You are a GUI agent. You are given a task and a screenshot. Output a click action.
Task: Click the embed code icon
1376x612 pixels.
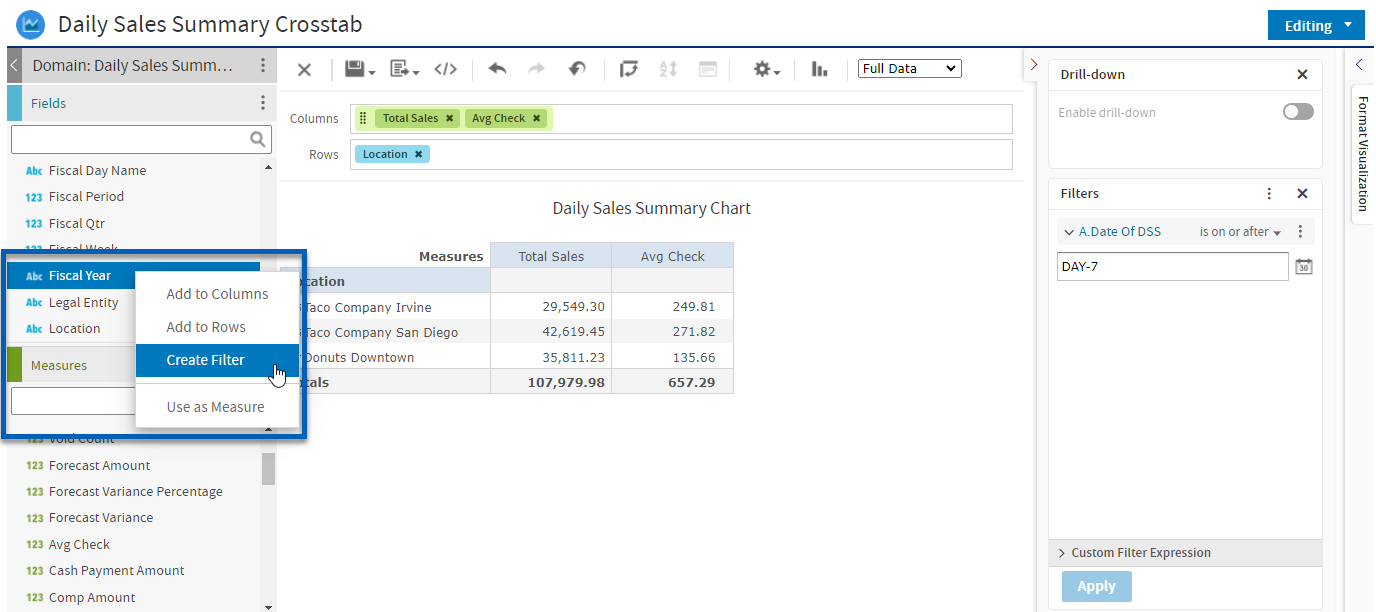445,69
